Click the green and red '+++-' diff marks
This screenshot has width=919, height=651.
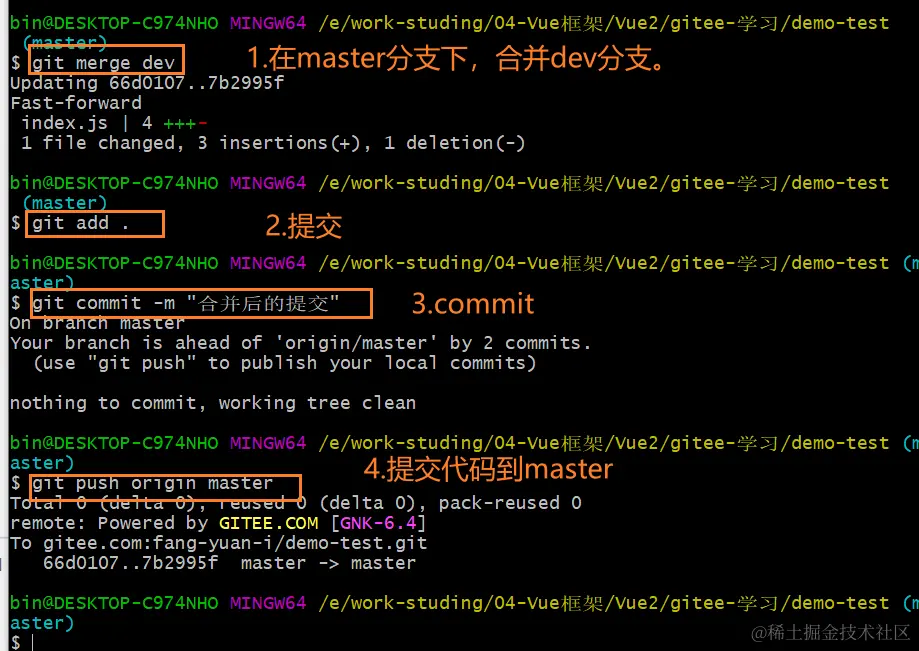pyautogui.click(x=185, y=124)
